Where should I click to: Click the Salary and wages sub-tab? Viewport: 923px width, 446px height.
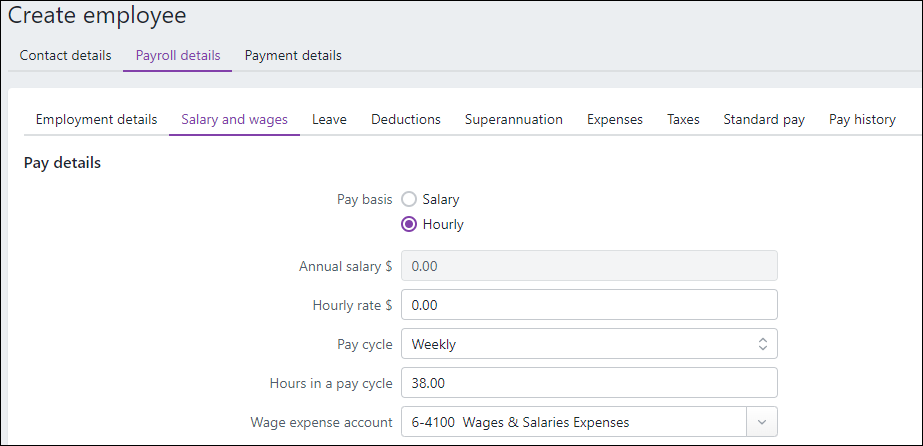point(234,120)
